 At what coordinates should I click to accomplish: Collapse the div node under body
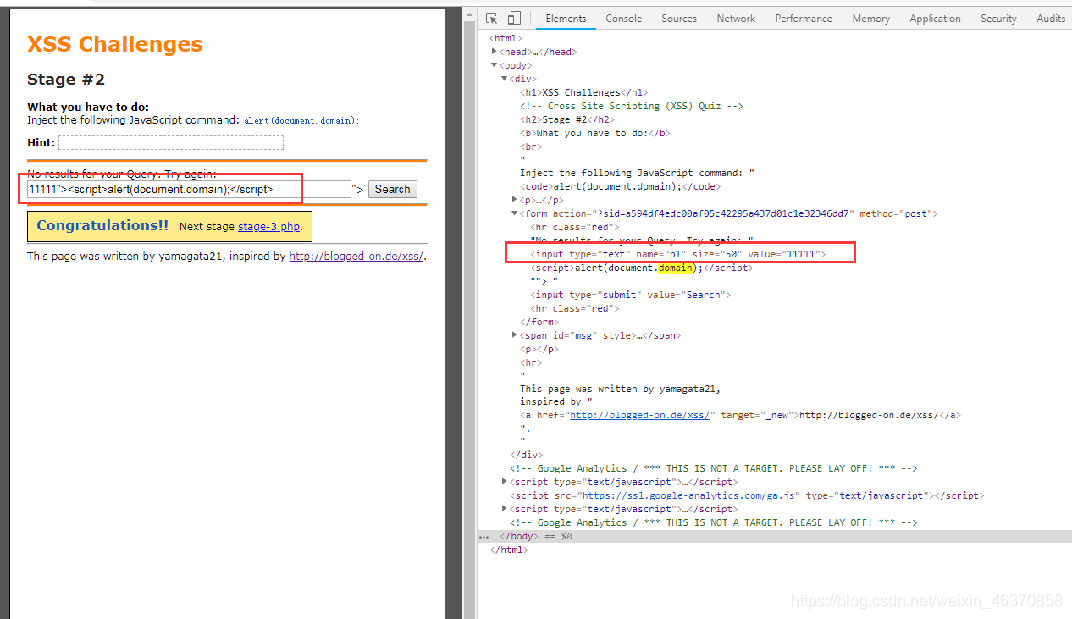click(x=504, y=79)
